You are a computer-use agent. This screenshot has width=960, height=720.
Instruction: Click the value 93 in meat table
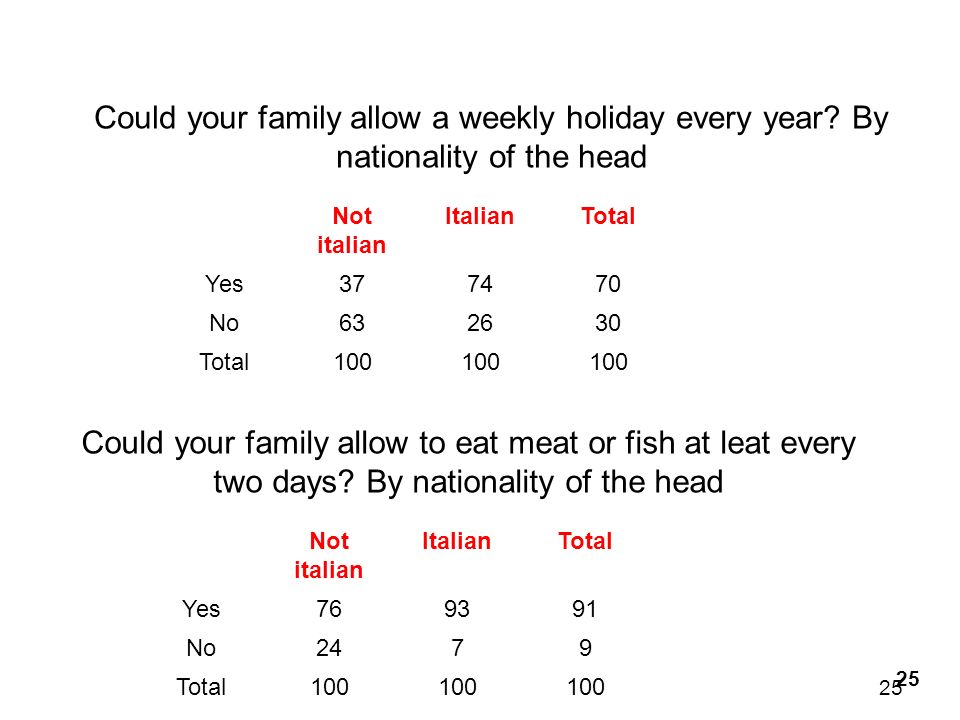click(x=457, y=609)
